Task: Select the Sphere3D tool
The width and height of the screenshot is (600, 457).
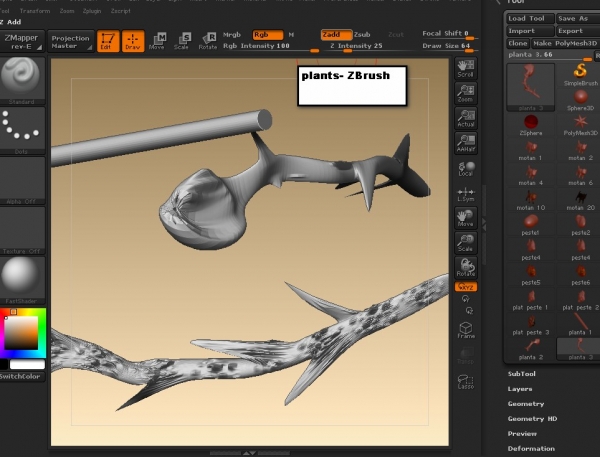Action: click(580, 100)
